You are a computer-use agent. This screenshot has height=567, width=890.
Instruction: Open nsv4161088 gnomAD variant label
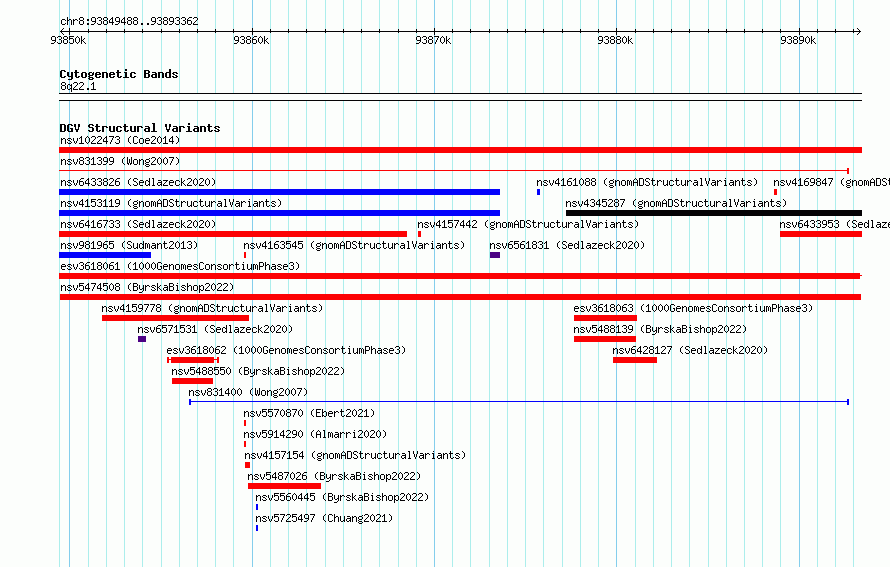(647, 182)
